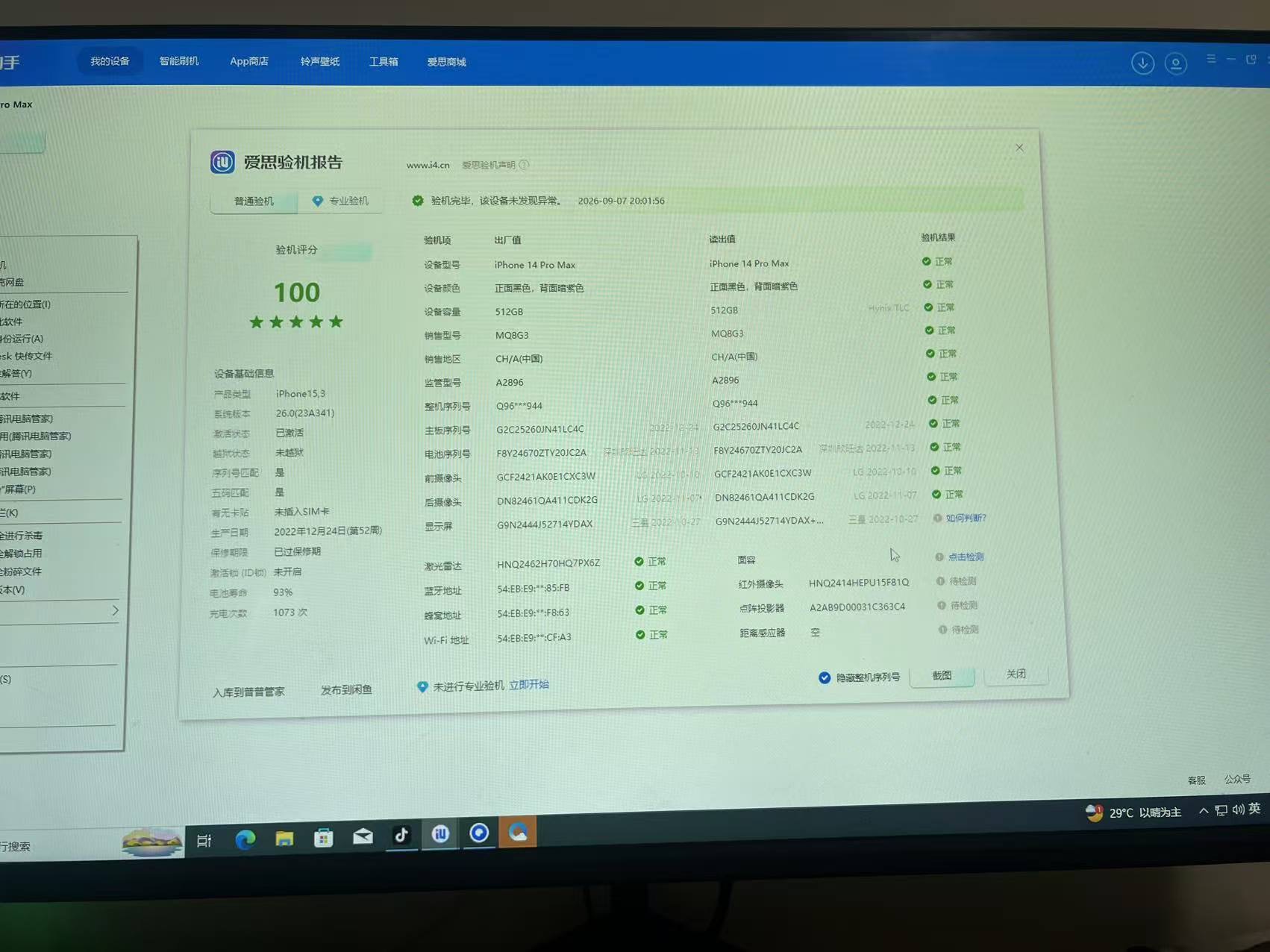Open Mail app from taskbar
Screen dimensions: 1270x952
[363, 836]
